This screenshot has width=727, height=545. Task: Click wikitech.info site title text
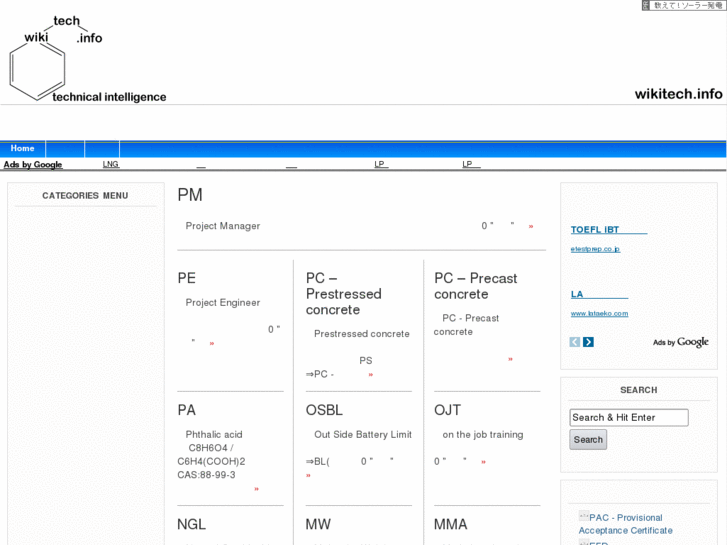[678, 94]
